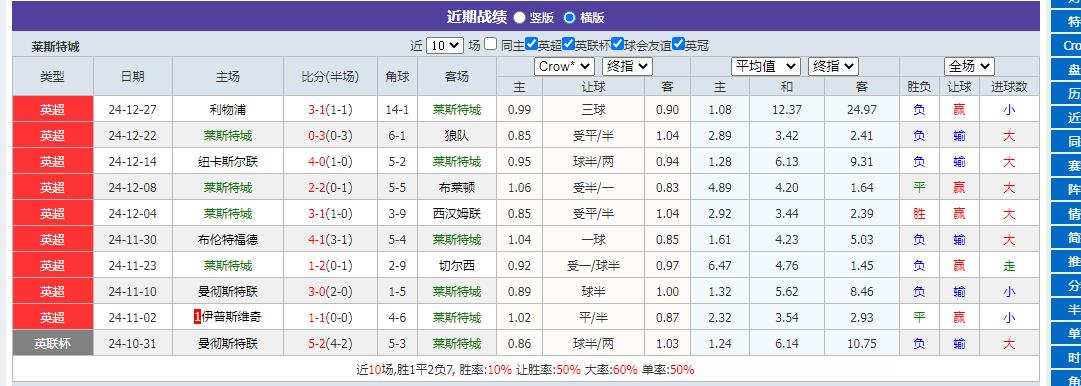Toggle the 同主 checkbox
Viewport: 1081px width, 386px height.
[x=490, y=44]
